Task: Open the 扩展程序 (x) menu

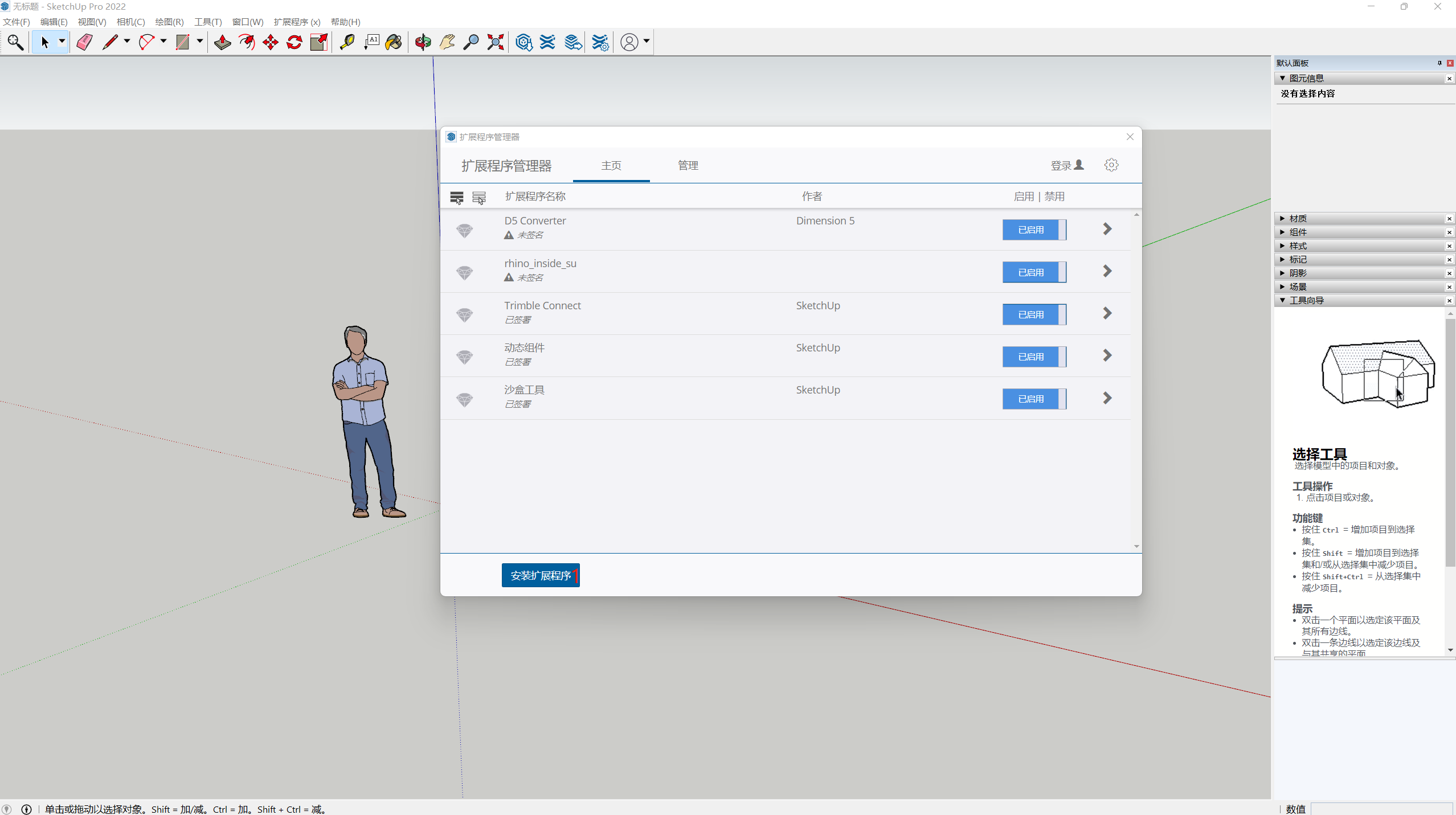Action: coord(297,22)
